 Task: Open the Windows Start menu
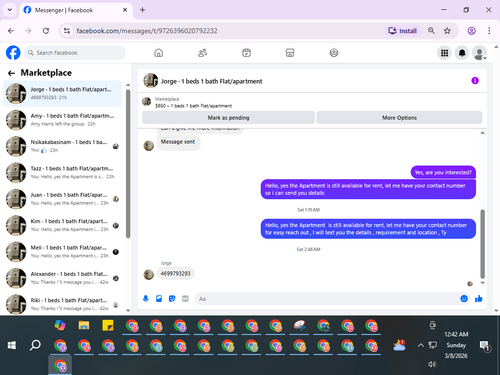(12, 345)
